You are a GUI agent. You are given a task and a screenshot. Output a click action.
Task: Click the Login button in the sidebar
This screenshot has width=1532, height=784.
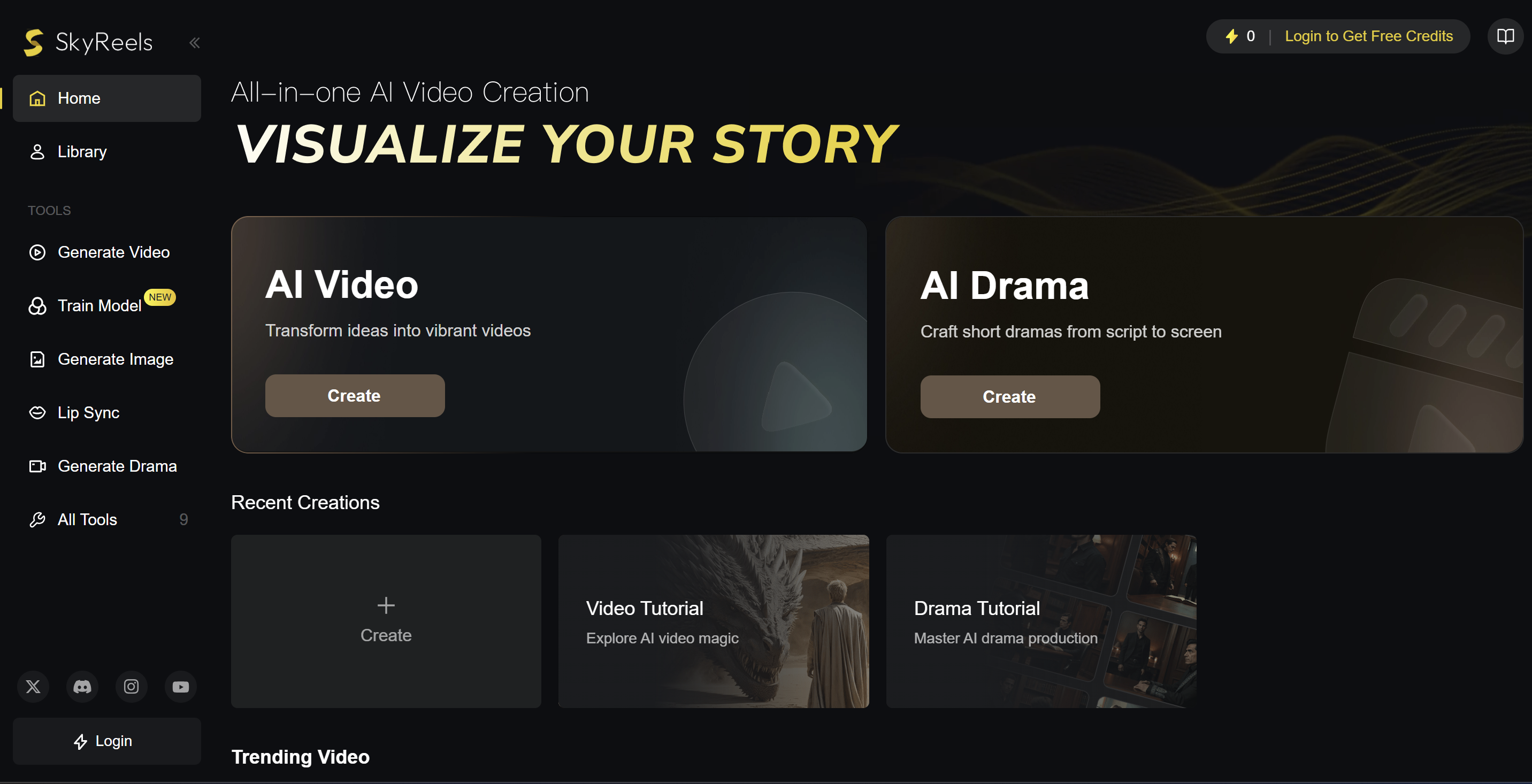pyautogui.click(x=107, y=741)
